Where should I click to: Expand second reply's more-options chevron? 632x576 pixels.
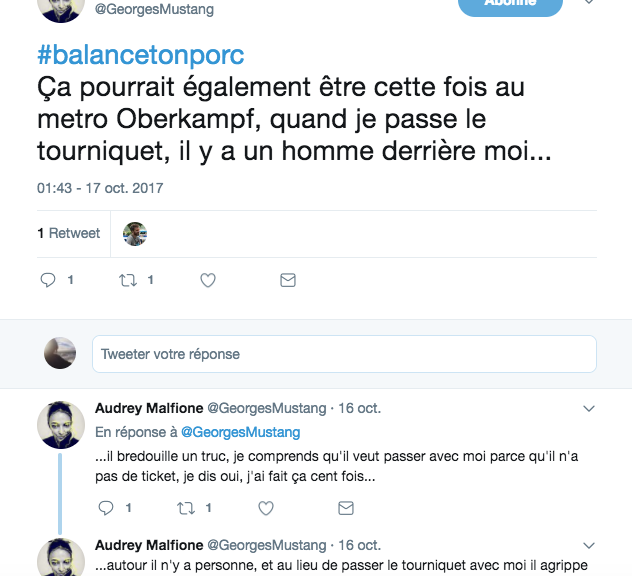[x=589, y=545]
